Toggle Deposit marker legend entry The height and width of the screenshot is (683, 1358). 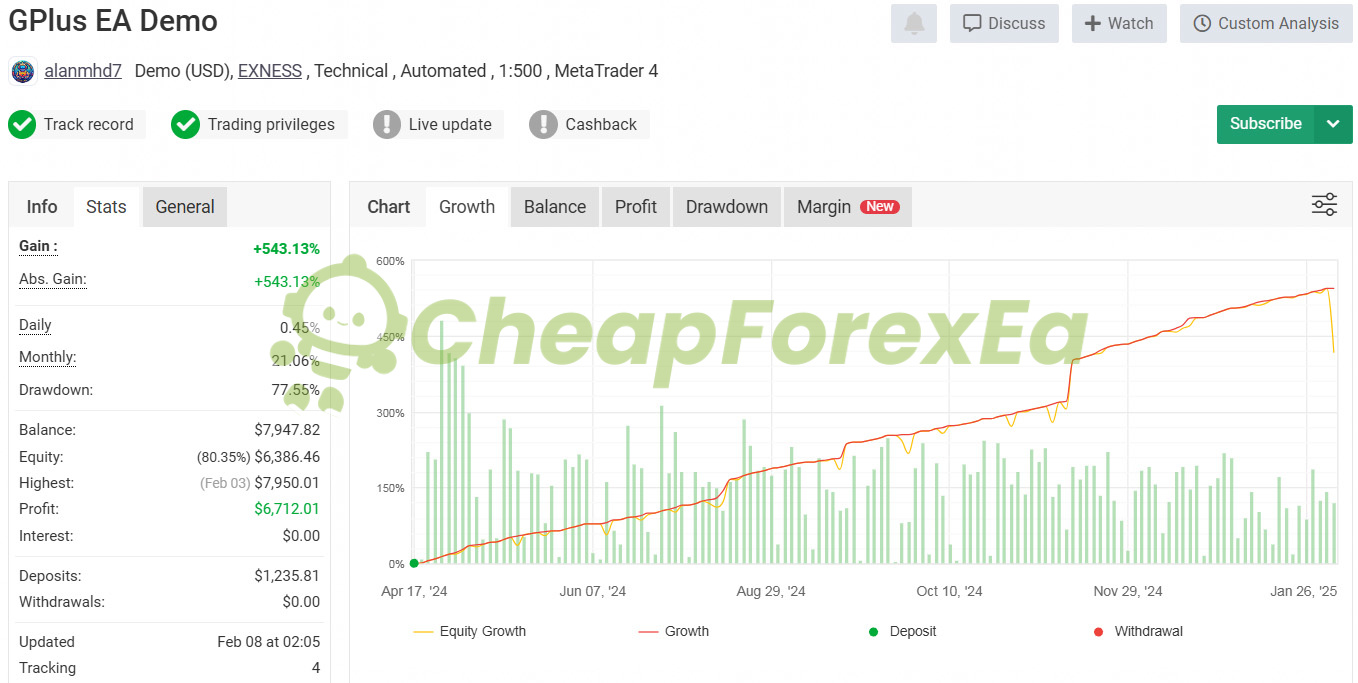coord(902,631)
